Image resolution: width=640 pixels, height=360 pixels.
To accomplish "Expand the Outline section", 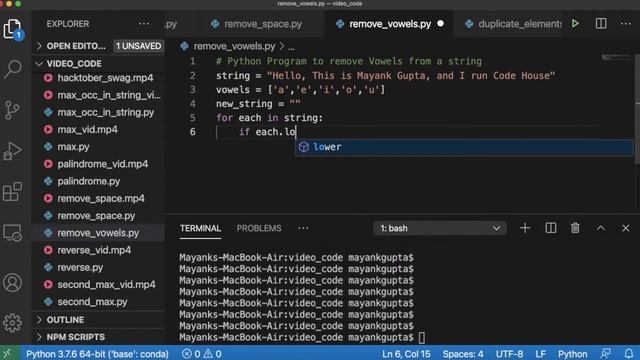I will pos(98,320).
